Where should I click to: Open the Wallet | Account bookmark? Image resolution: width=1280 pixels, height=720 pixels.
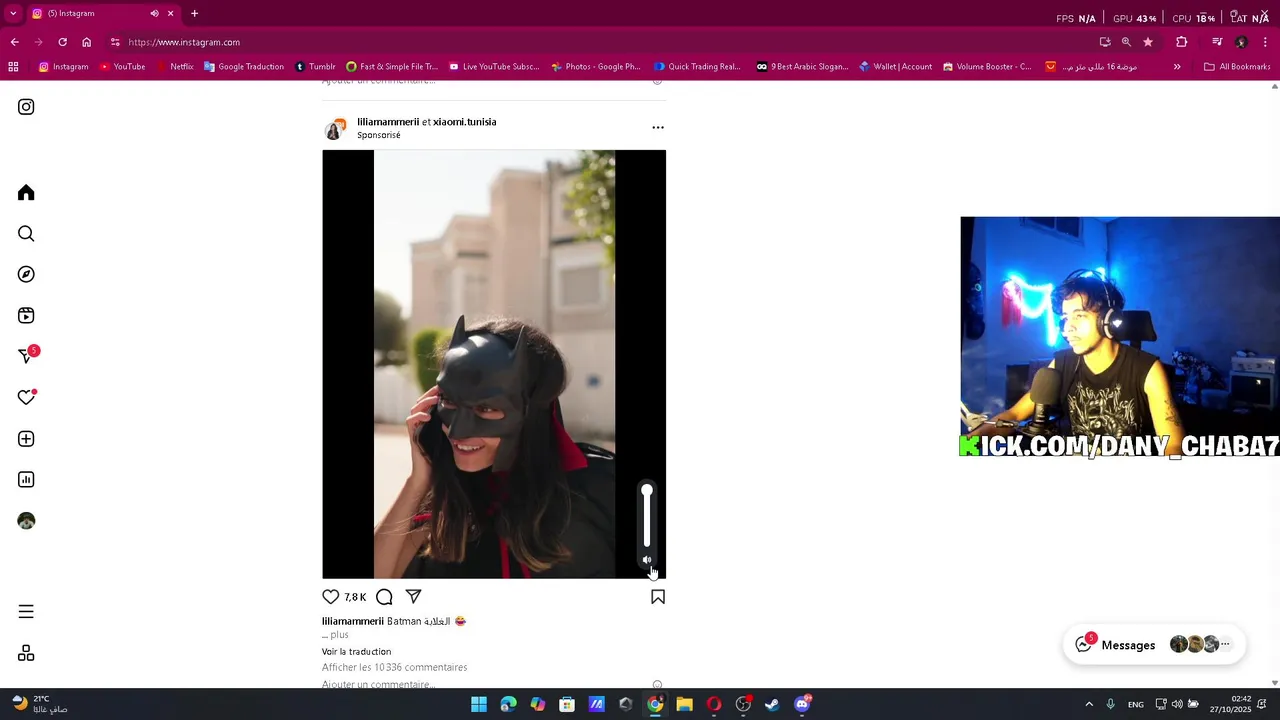click(x=895, y=67)
